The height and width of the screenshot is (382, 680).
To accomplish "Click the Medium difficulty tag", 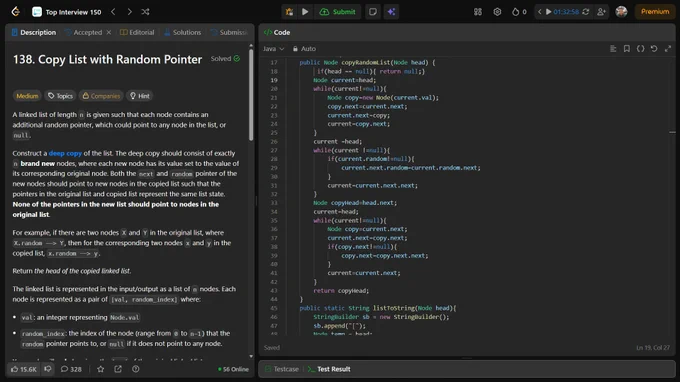I will (27, 96).
